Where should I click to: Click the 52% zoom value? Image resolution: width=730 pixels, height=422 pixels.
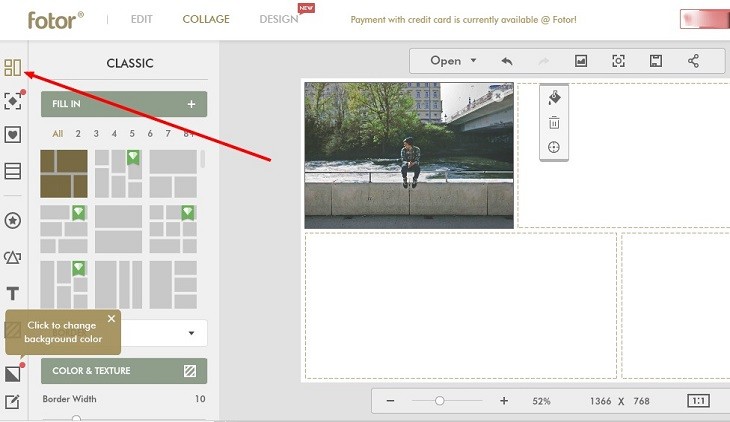tap(541, 401)
